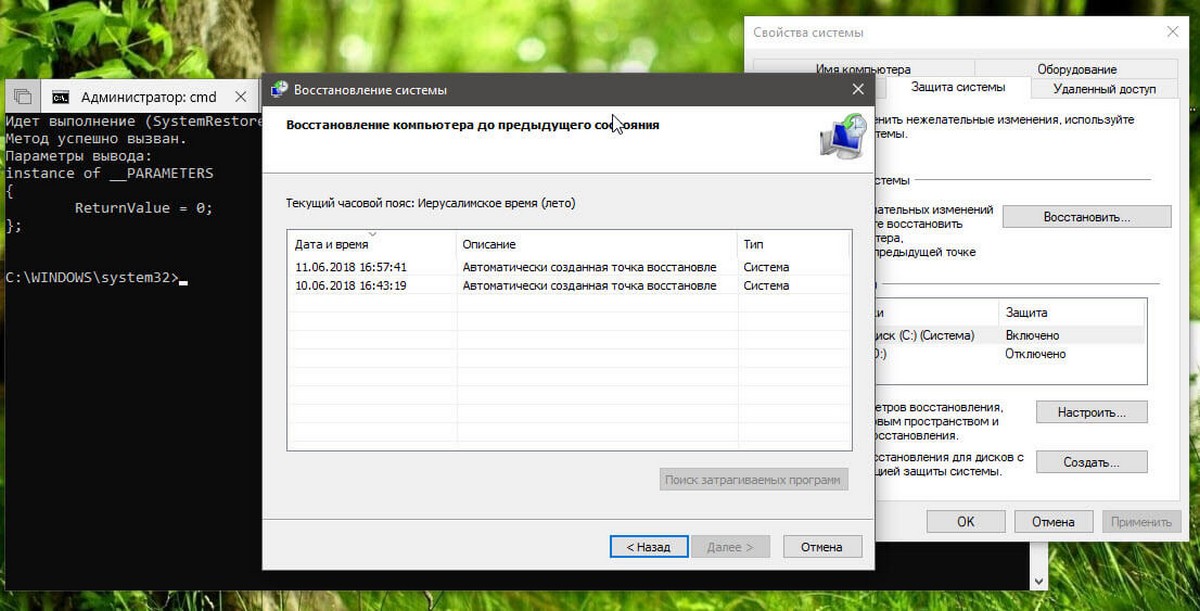Click Система type in the 10.06.2018 row
The width and height of the screenshot is (1200, 611).
click(x=766, y=285)
